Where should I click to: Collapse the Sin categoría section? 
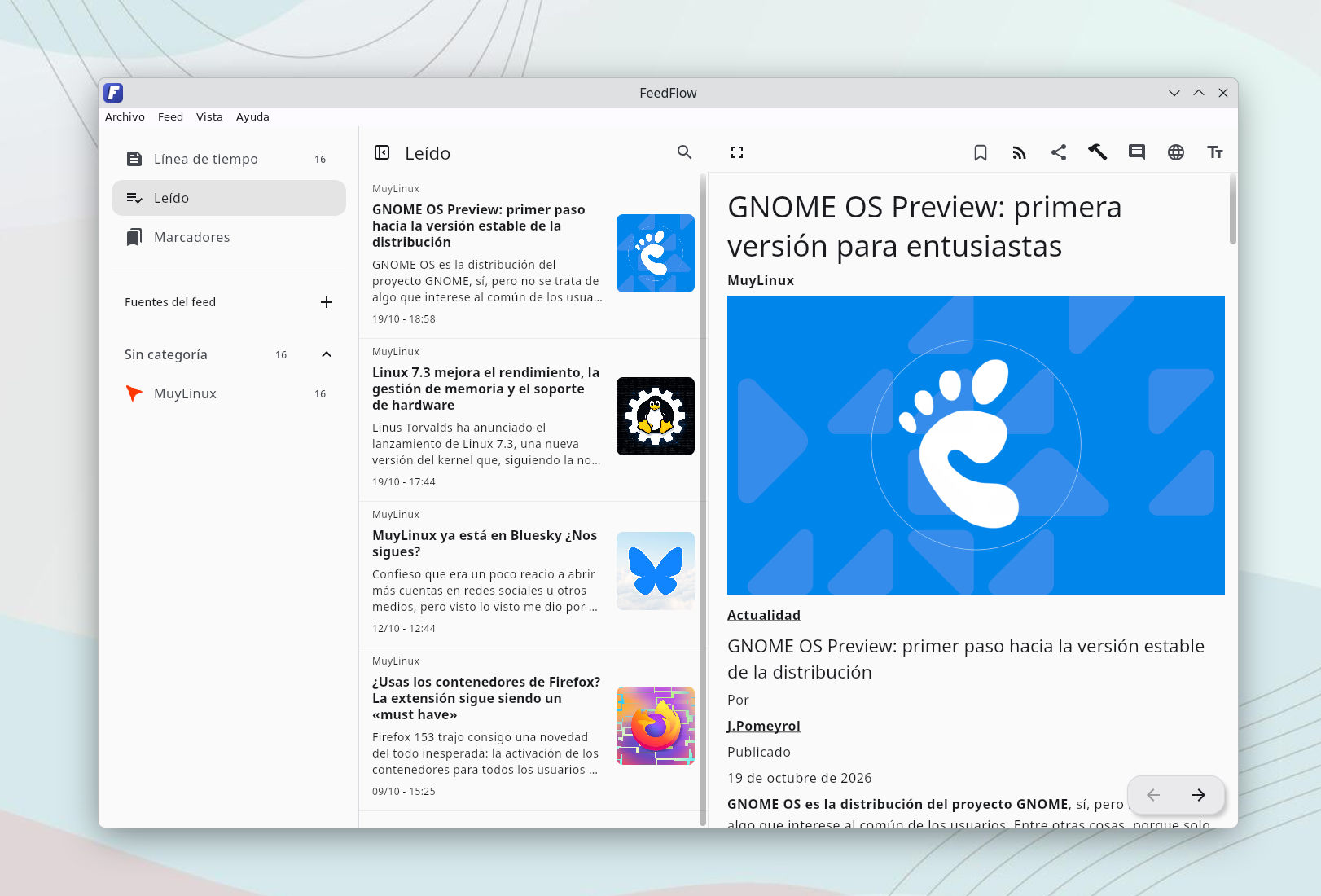click(x=327, y=354)
